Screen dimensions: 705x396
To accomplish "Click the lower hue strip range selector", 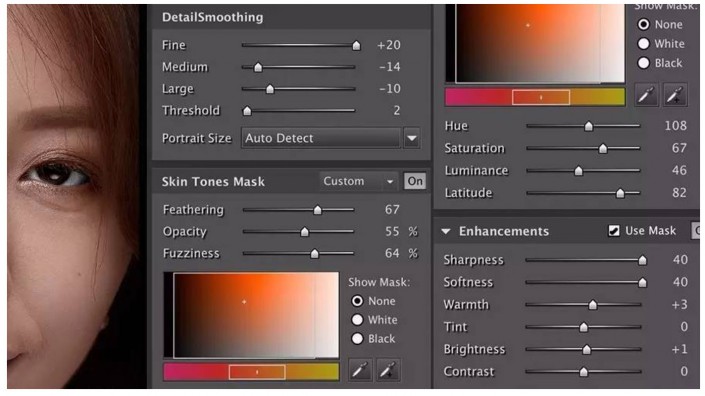I will click(x=257, y=372).
